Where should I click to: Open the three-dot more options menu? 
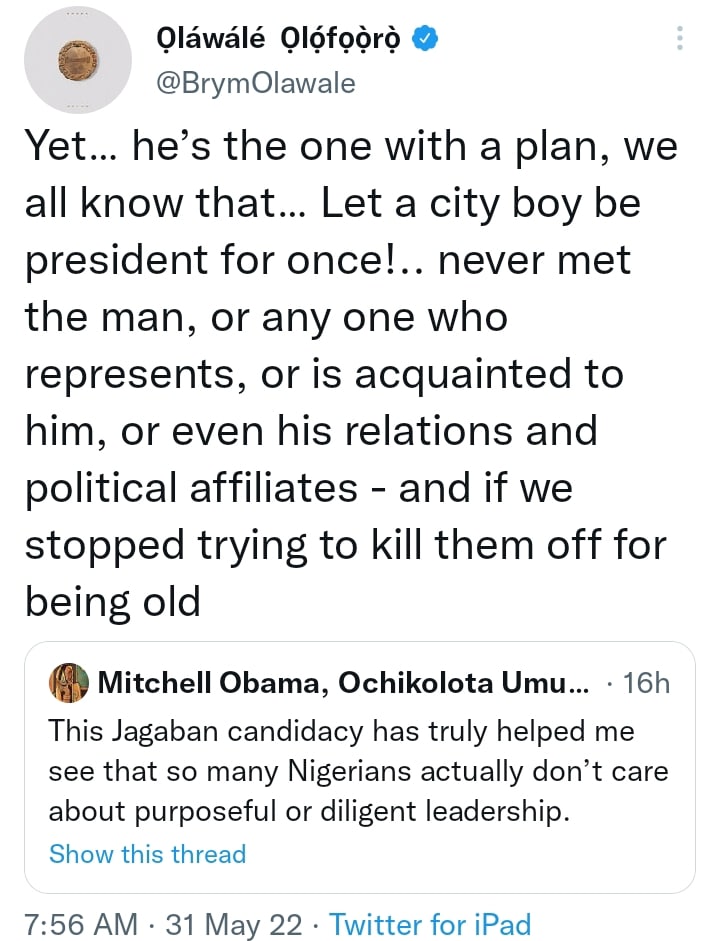[x=679, y=38]
